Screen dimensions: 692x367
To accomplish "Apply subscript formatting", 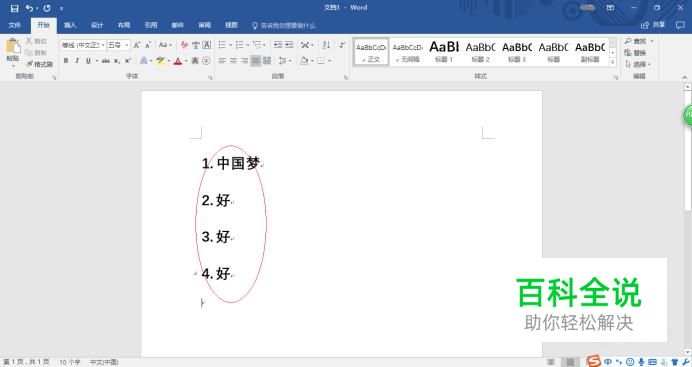I will pyautogui.click(x=117, y=61).
